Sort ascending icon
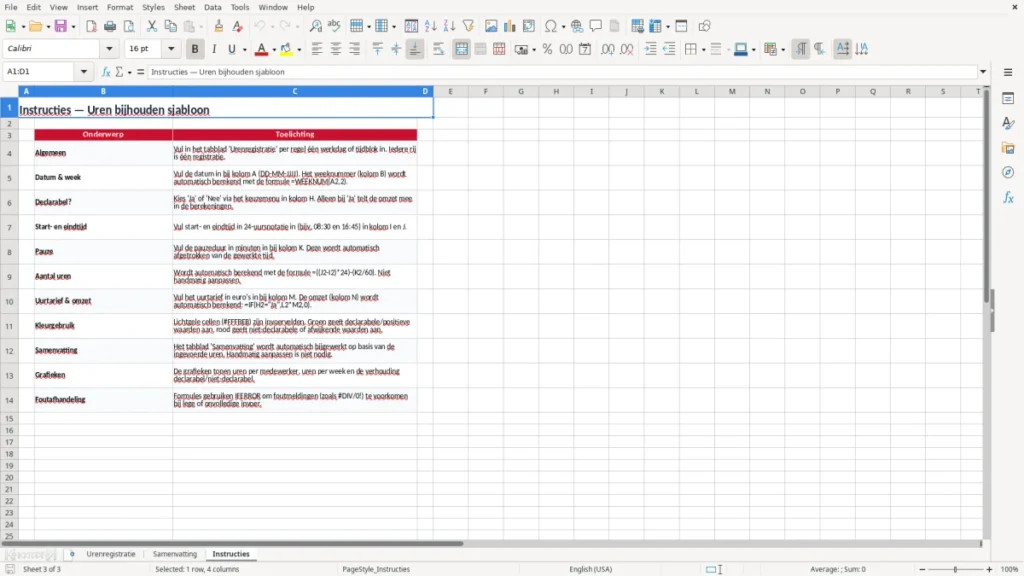The width and height of the screenshot is (1024, 576). pos(430,26)
